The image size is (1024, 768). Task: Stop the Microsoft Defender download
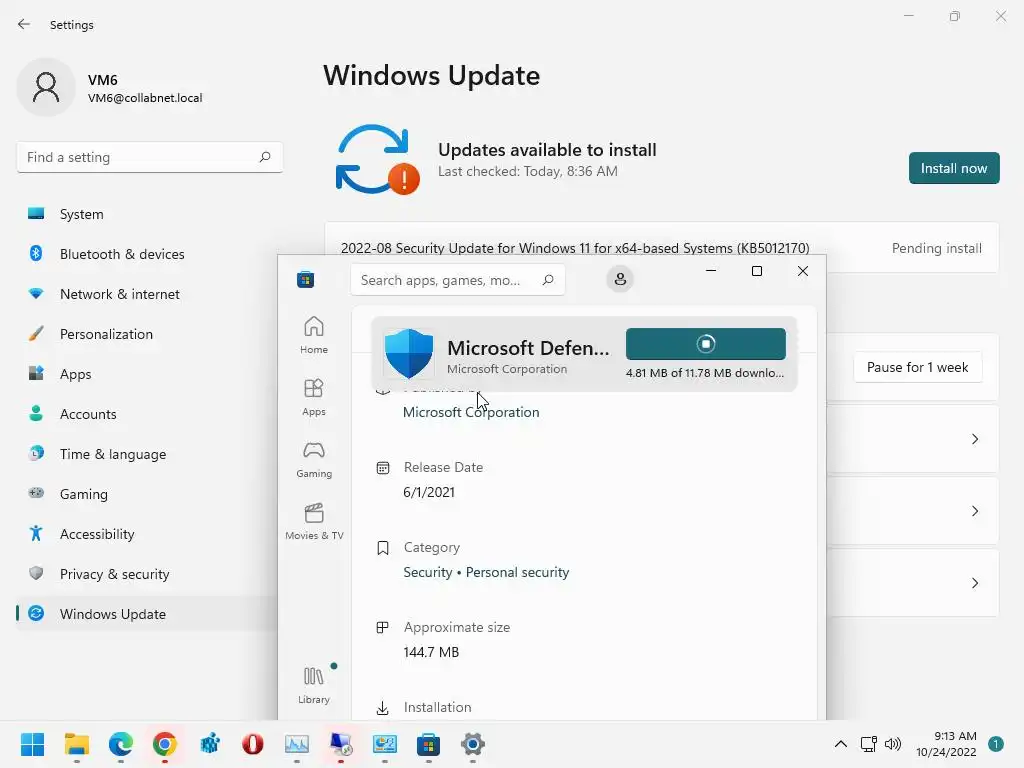click(x=705, y=344)
